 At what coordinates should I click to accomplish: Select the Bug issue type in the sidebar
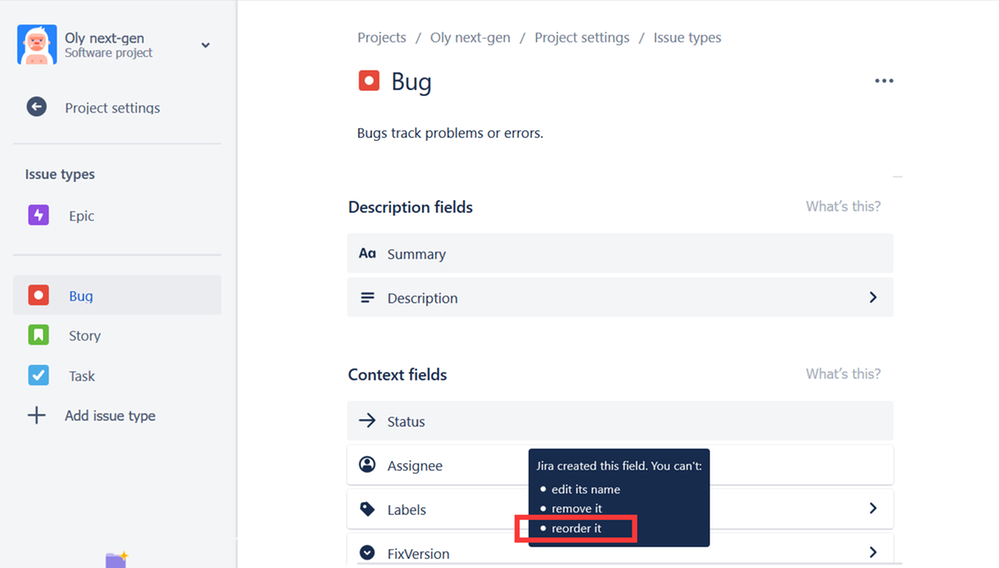(117, 295)
